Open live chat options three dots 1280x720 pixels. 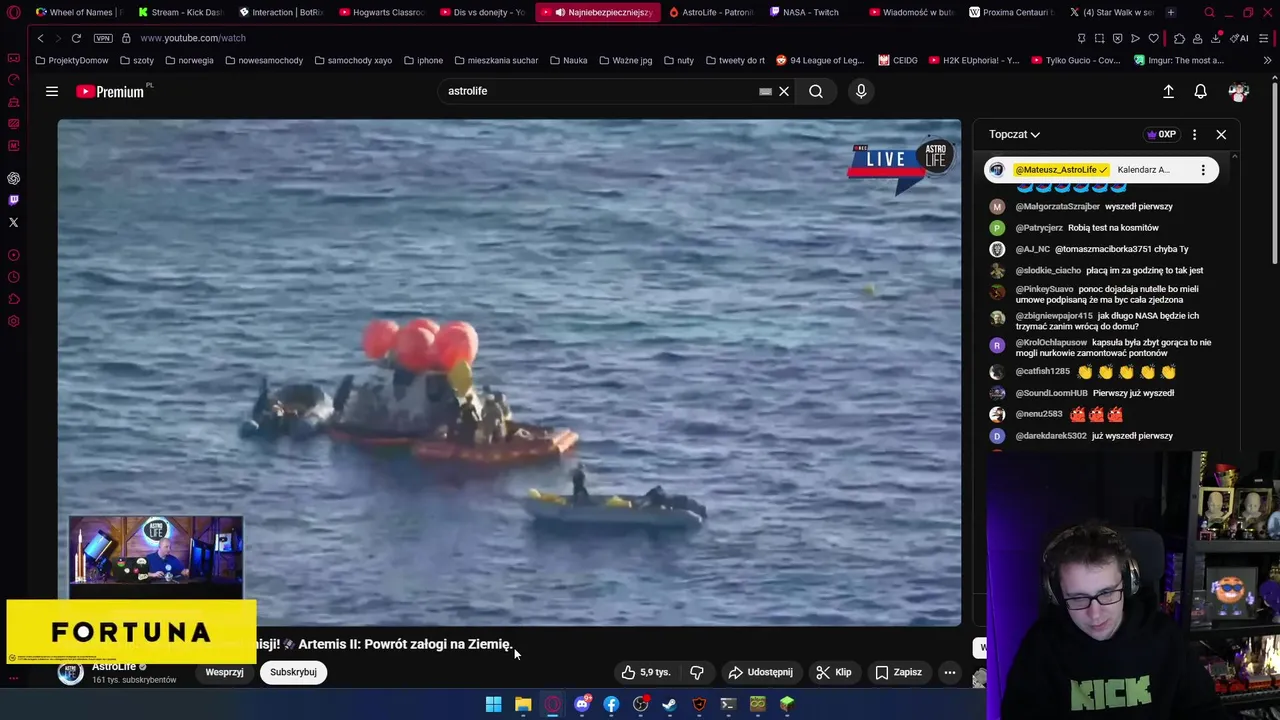coord(1194,134)
